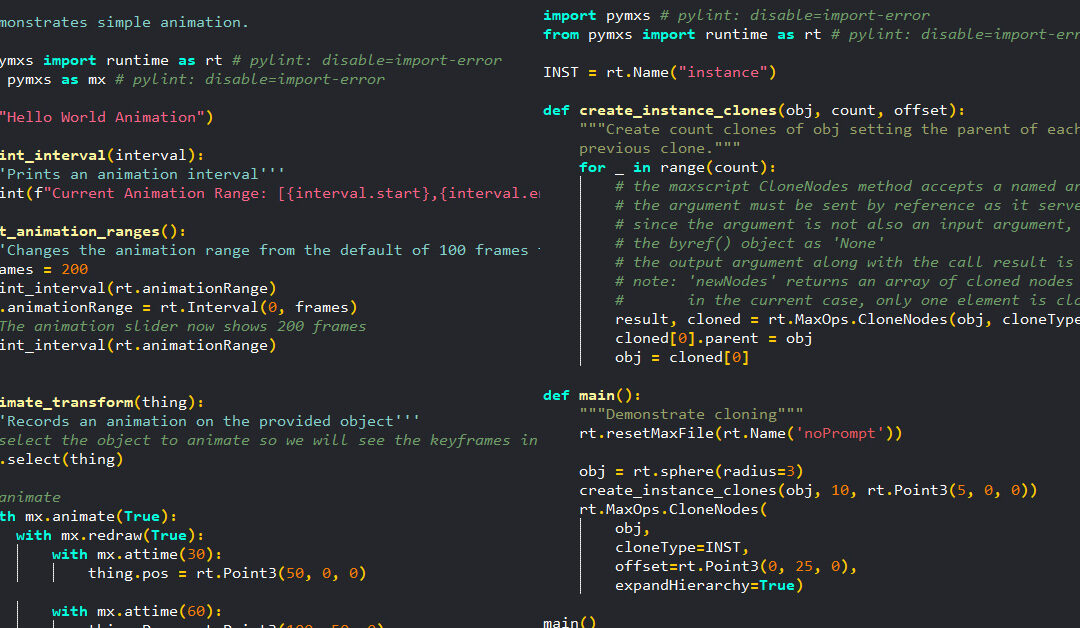Viewport: 1080px width, 628px height.
Task: Click the "with mx.attime(30):" line
Action: click(x=137, y=554)
